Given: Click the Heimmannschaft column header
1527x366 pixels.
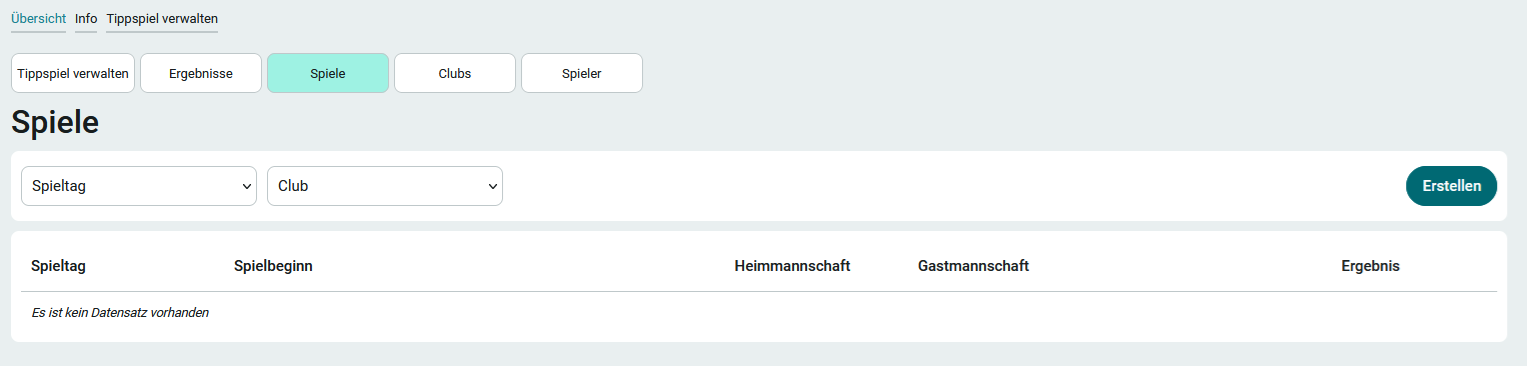Looking at the screenshot, I should pos(792,266).
